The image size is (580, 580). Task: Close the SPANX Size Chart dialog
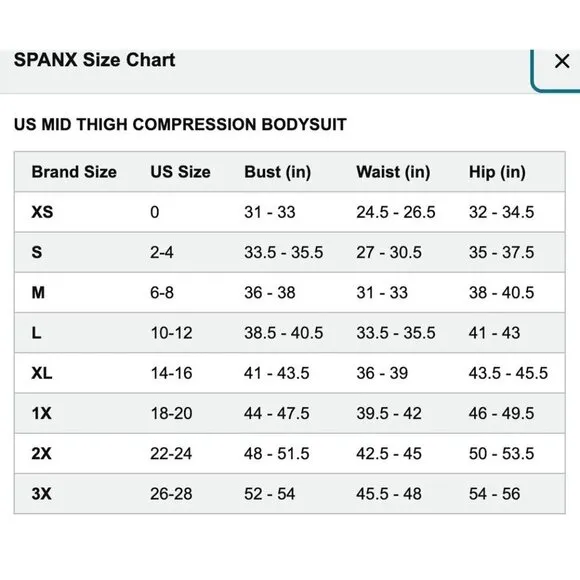coord(562,61)
